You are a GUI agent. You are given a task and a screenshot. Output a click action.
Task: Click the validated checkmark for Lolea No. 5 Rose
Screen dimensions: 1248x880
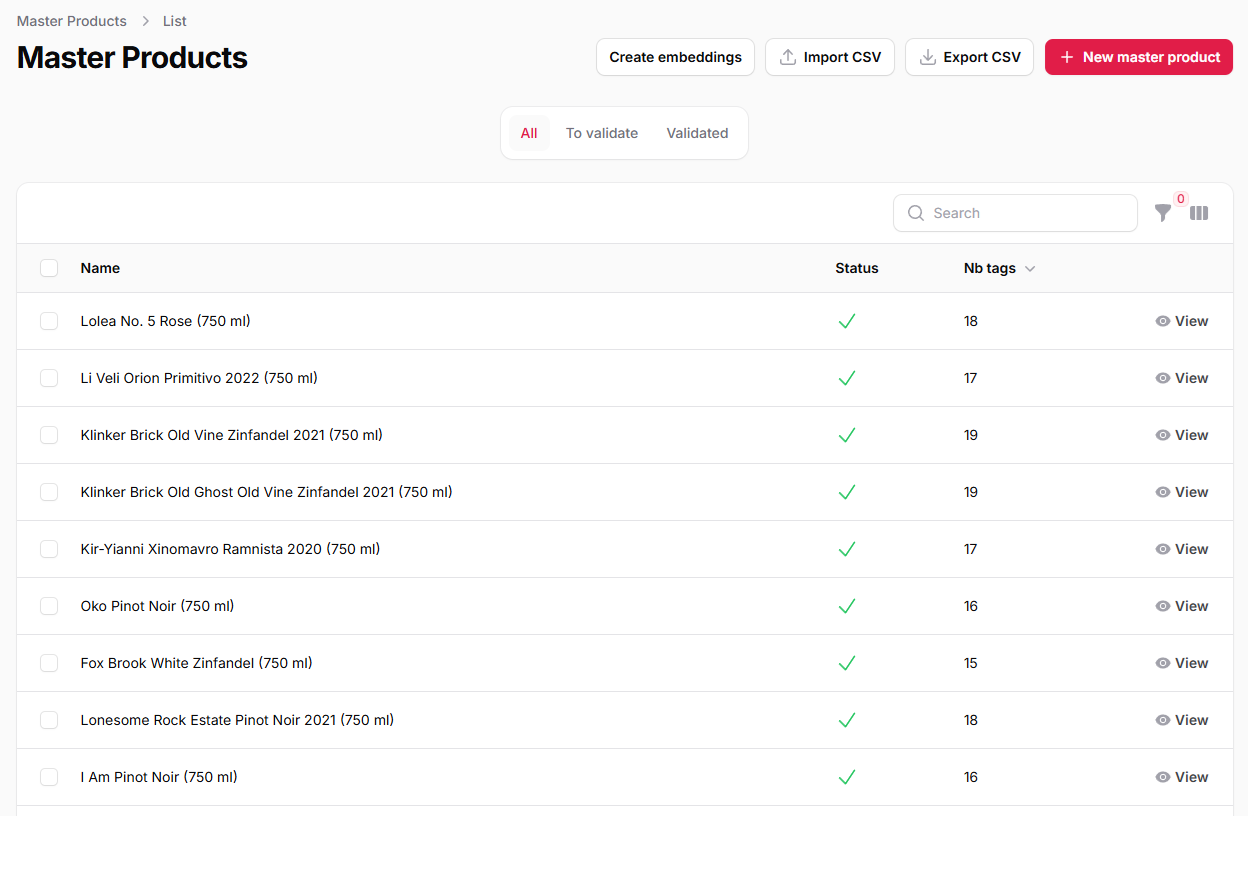(847, 321)
